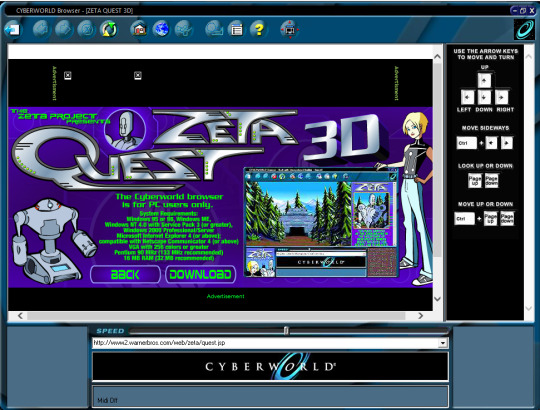540x410 pixels.
Task: Open Help with yellow question mark
Action: tap(259, 29)
